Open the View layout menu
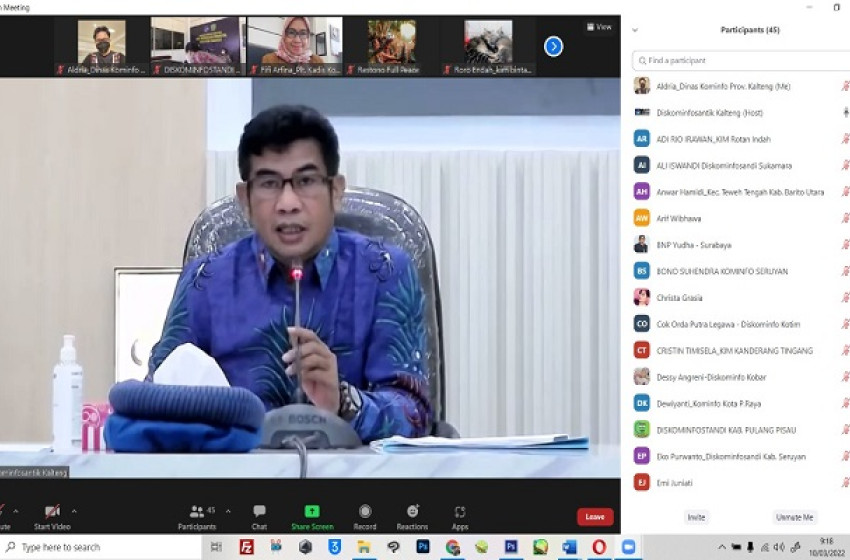This screenshot has height=560, width=850. pos(599,27)
